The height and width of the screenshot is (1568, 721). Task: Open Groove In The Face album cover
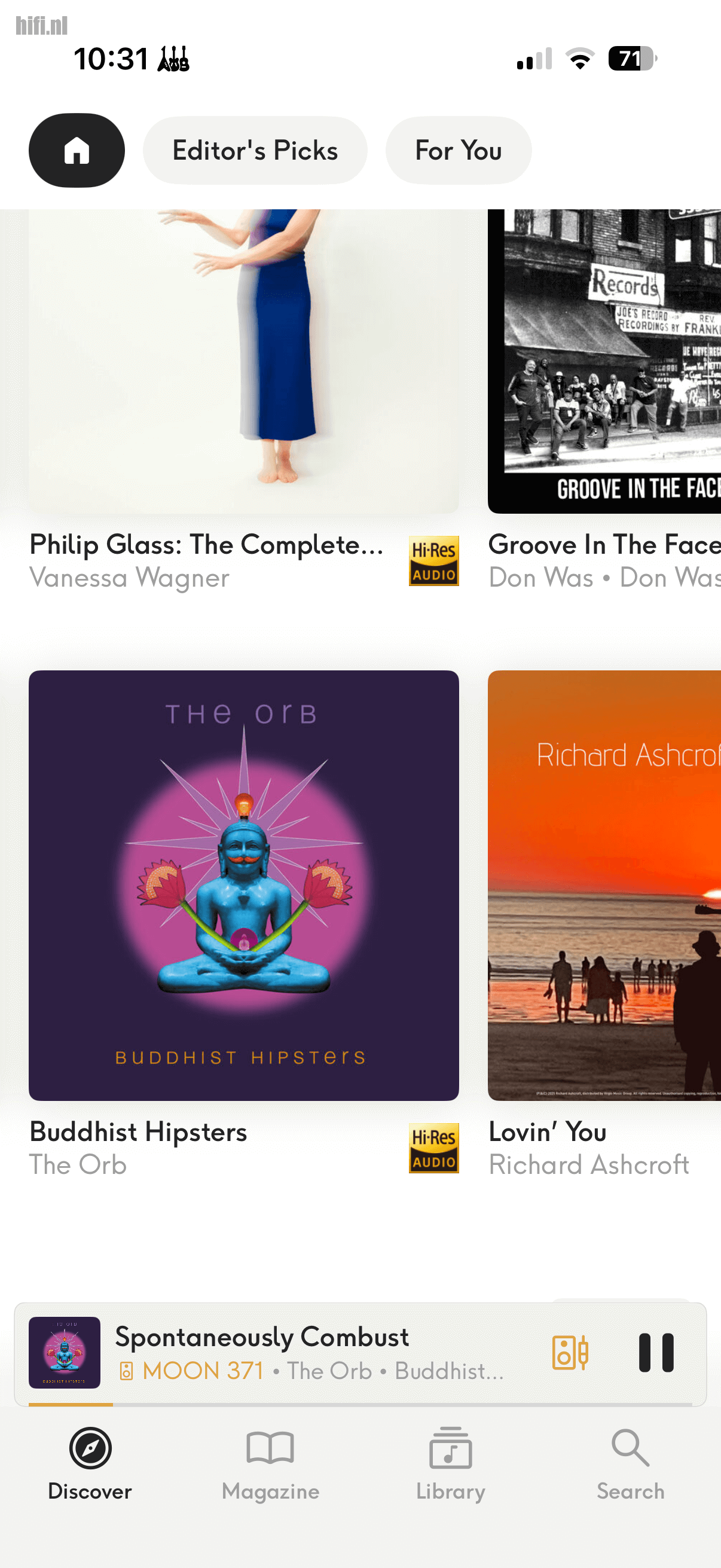pos(604,362)
